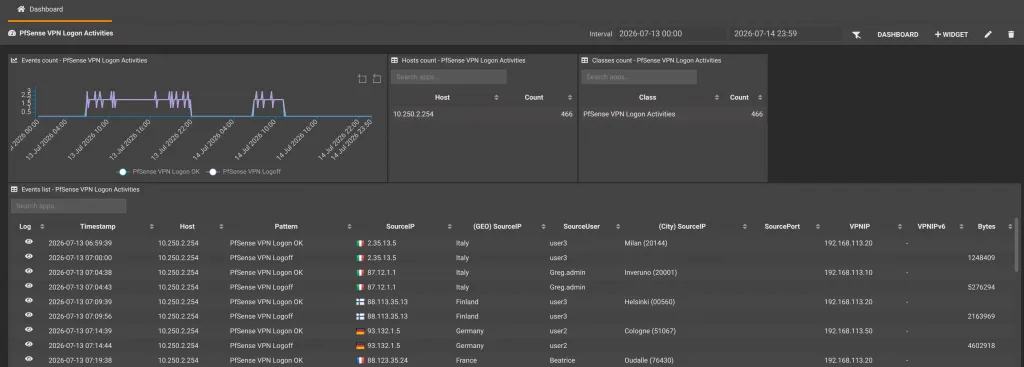View log for 2026-07-13 07:00:00 event
This screenshot has height=367, width=1024.
pos(29,257)
